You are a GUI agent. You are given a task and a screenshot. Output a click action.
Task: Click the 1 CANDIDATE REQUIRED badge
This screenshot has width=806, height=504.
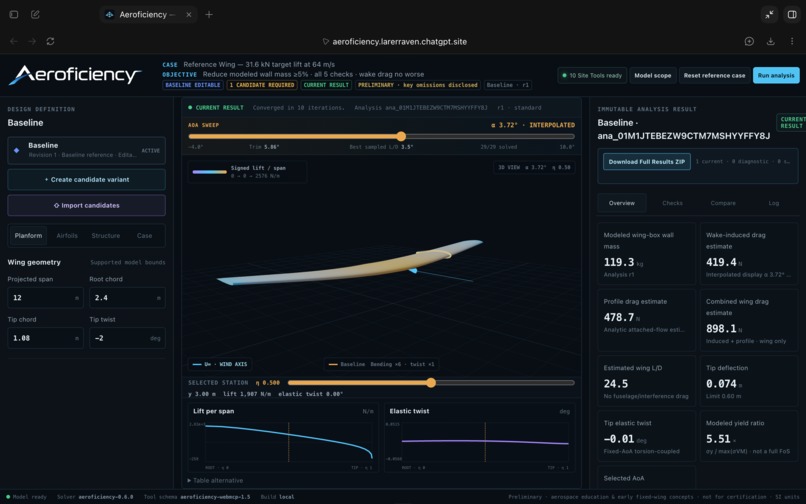click(262, 85)
